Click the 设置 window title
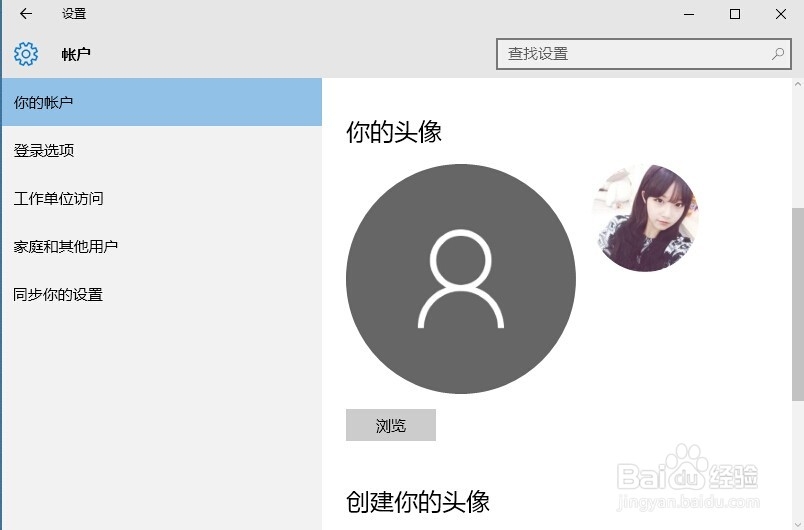804x530 pixels. (74, 14)
